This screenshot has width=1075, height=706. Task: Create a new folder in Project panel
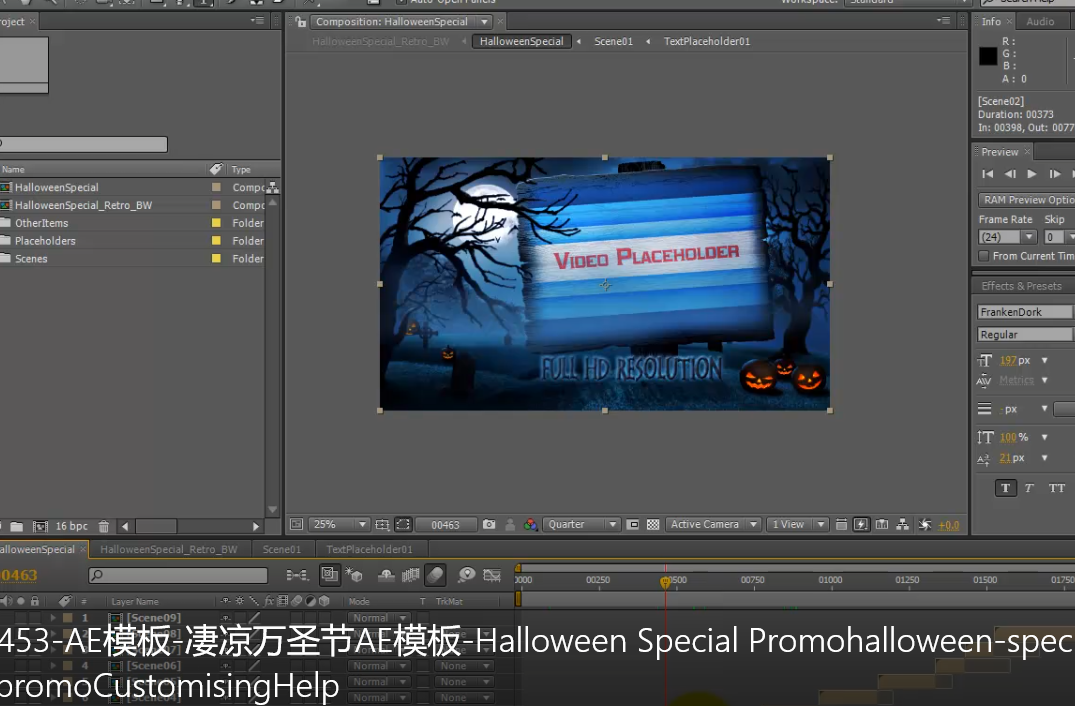click(x=16, y=526)
